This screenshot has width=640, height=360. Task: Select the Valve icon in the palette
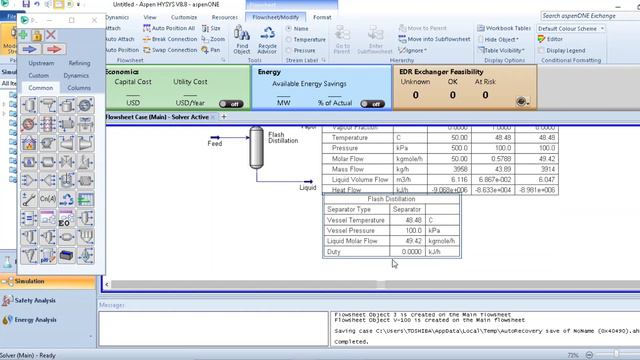[x=67, y=162]
